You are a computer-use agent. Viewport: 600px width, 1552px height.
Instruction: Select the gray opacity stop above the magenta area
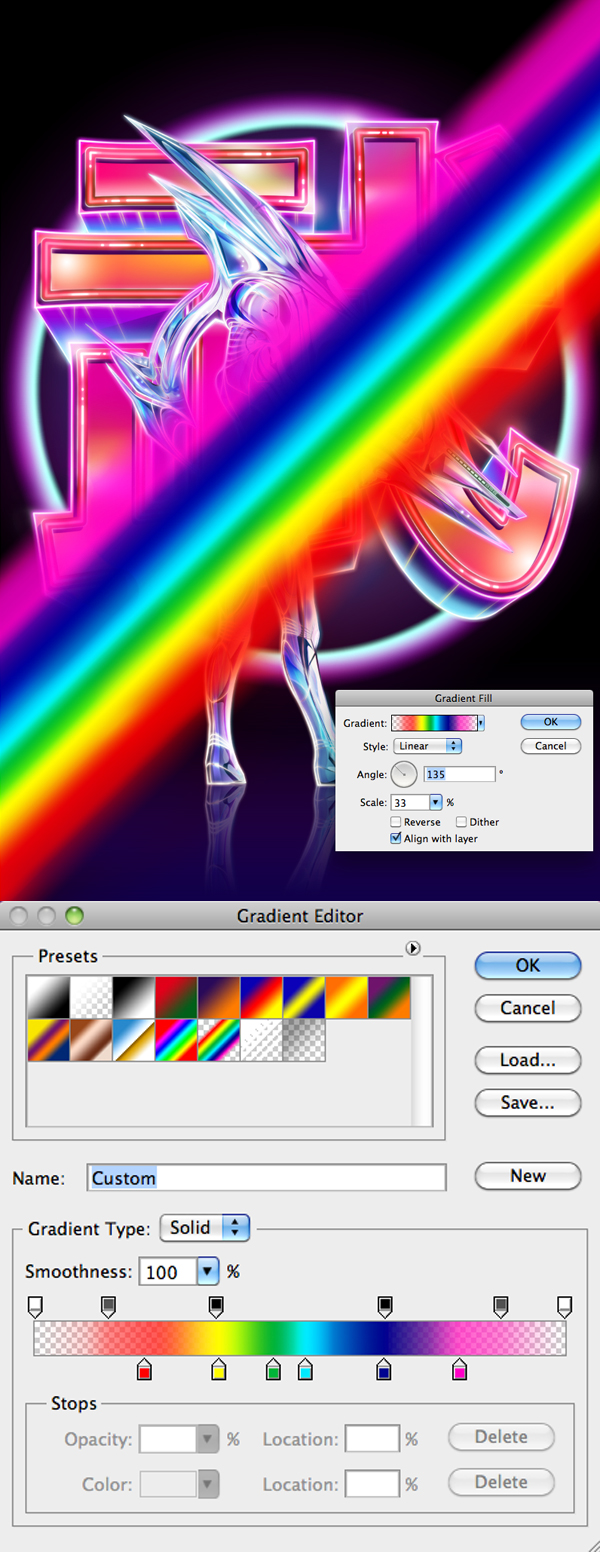click(x=501, y=1306)
